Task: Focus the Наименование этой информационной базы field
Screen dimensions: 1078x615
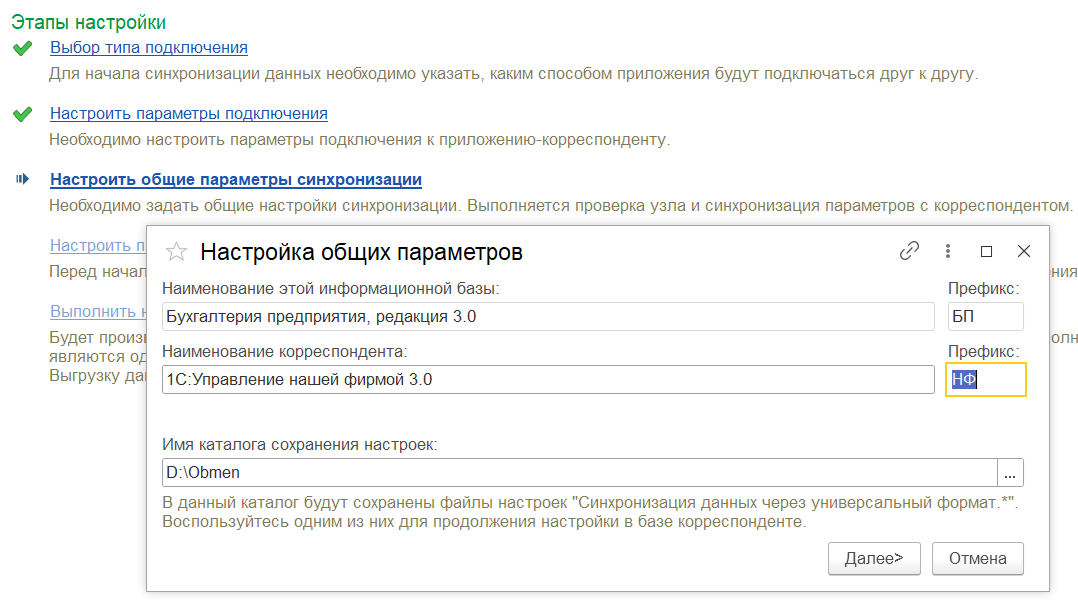Action: point(547,317)
